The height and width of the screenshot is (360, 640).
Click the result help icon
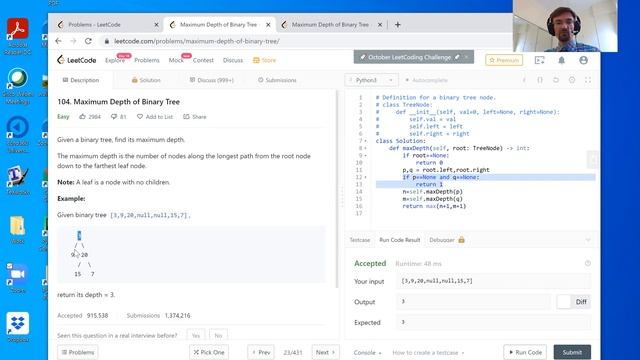(x=588, y=263)
